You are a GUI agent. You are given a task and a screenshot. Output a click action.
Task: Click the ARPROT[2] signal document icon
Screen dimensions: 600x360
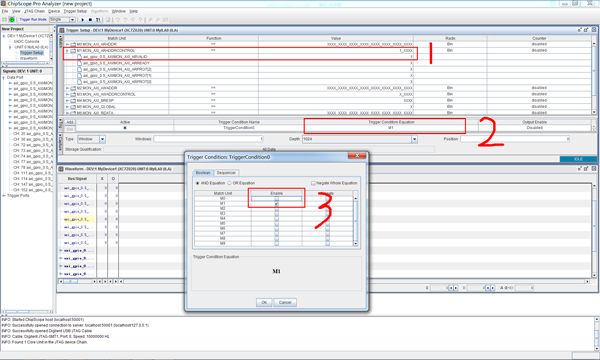tap(80, 69)
